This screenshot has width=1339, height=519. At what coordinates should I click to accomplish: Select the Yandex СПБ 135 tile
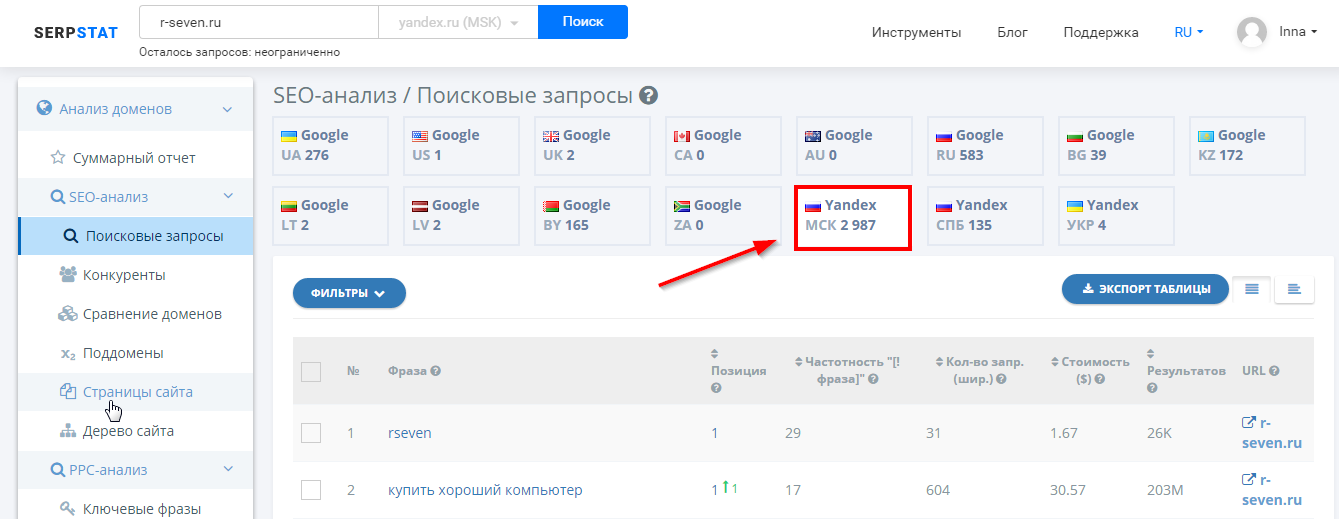coord(985,215)
